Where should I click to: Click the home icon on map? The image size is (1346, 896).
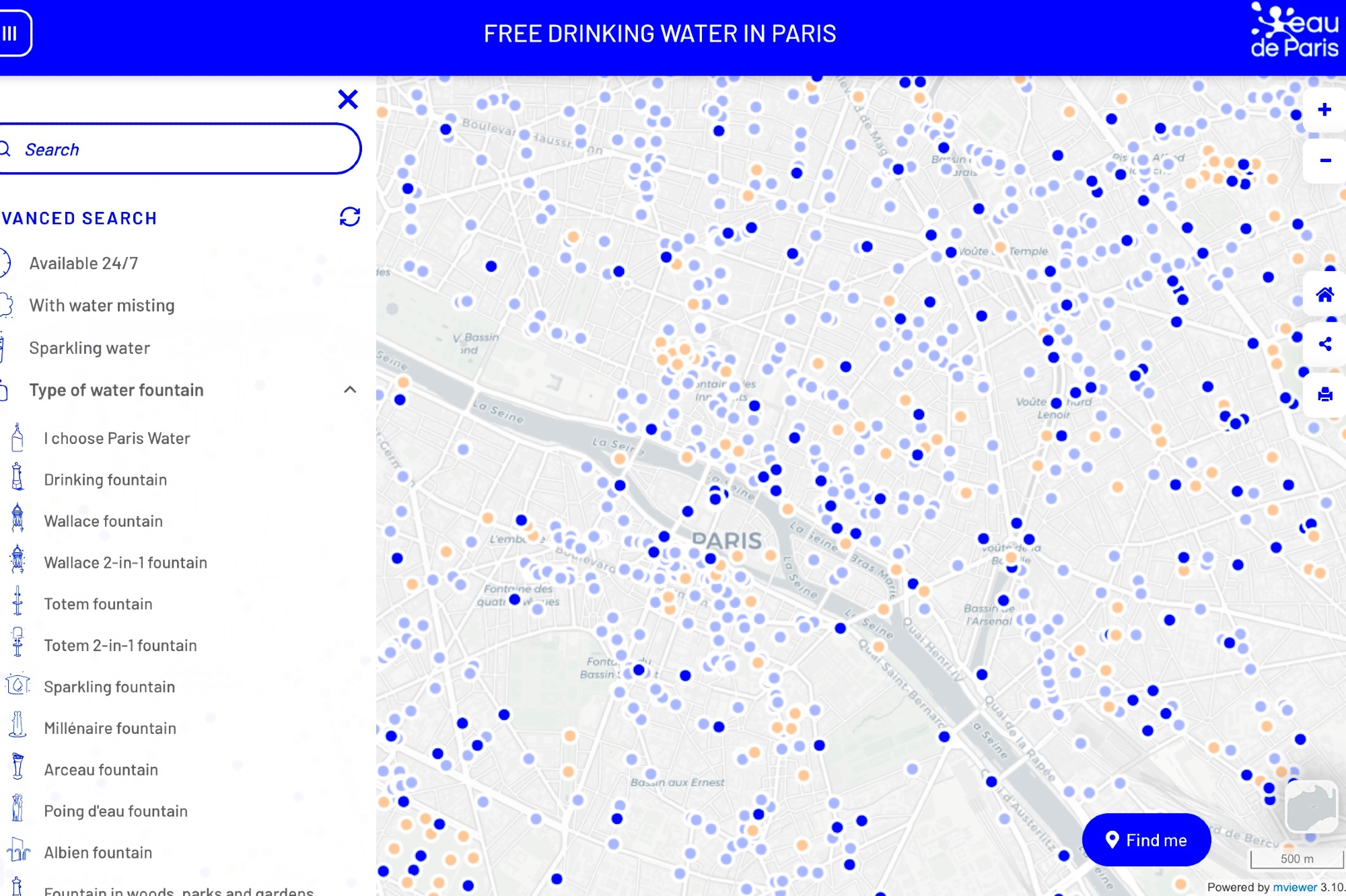click(1324, 295)
